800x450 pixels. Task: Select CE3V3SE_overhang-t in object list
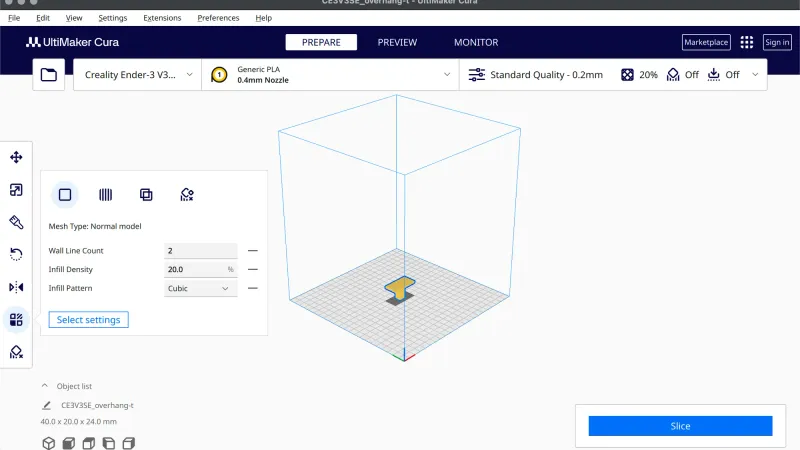point(97,405)
